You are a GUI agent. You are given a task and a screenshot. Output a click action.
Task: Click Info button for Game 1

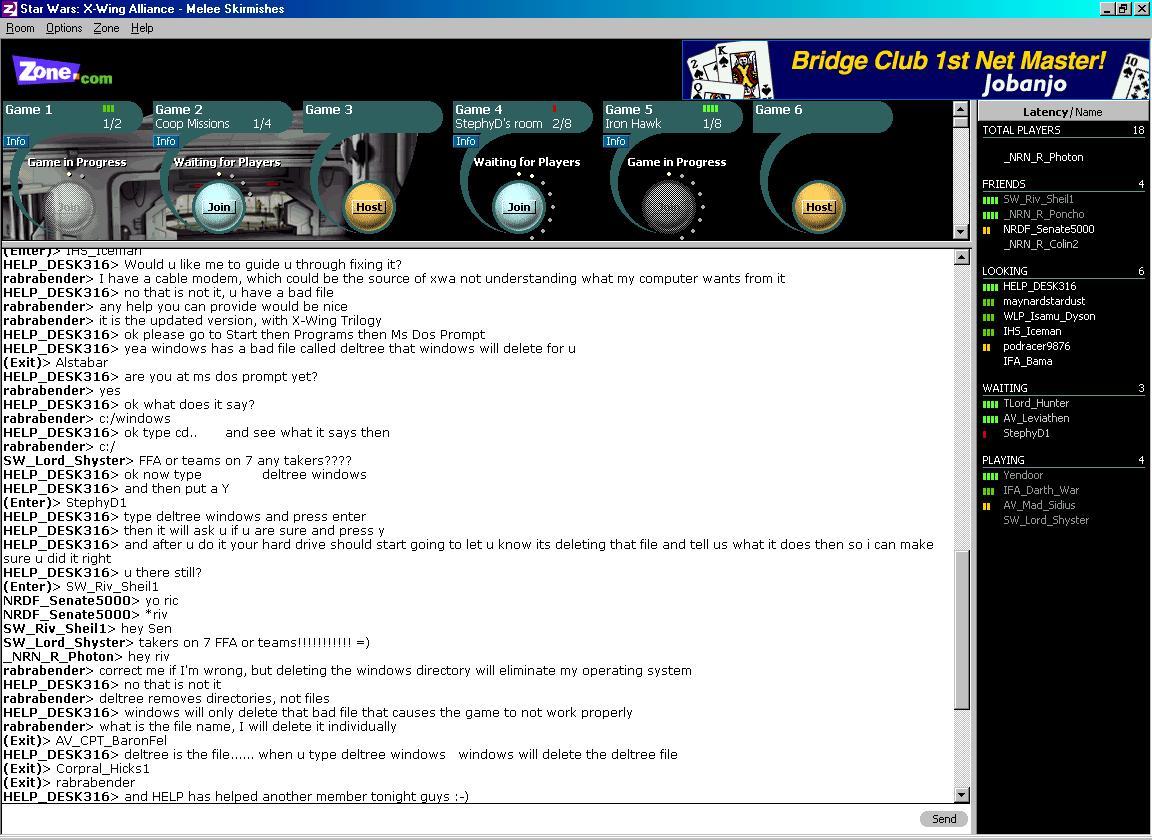[x=15, y=141]
